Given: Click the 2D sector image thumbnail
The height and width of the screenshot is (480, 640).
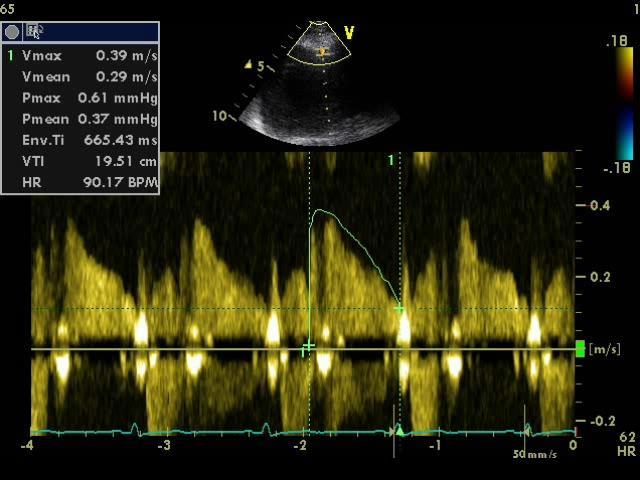Looking at the screenshot, I should [319, 84].
